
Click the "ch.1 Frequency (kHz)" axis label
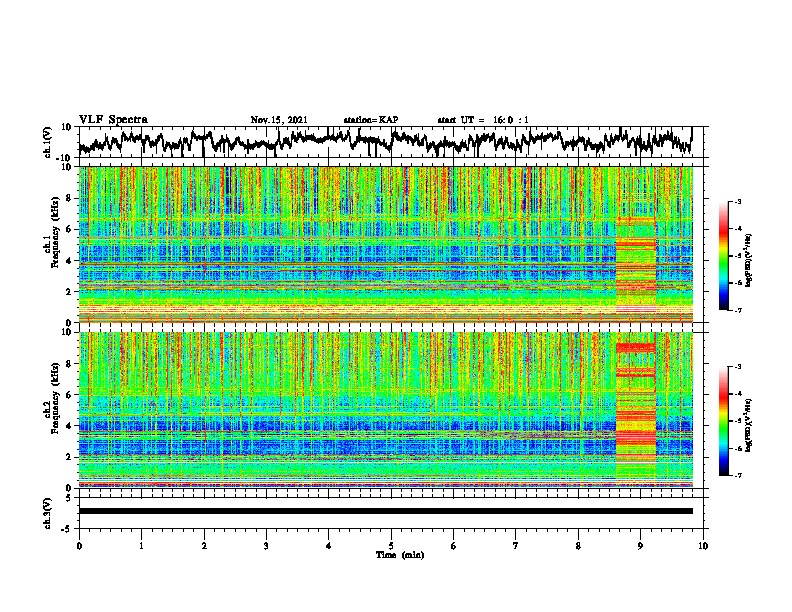[x=51, y=231]
